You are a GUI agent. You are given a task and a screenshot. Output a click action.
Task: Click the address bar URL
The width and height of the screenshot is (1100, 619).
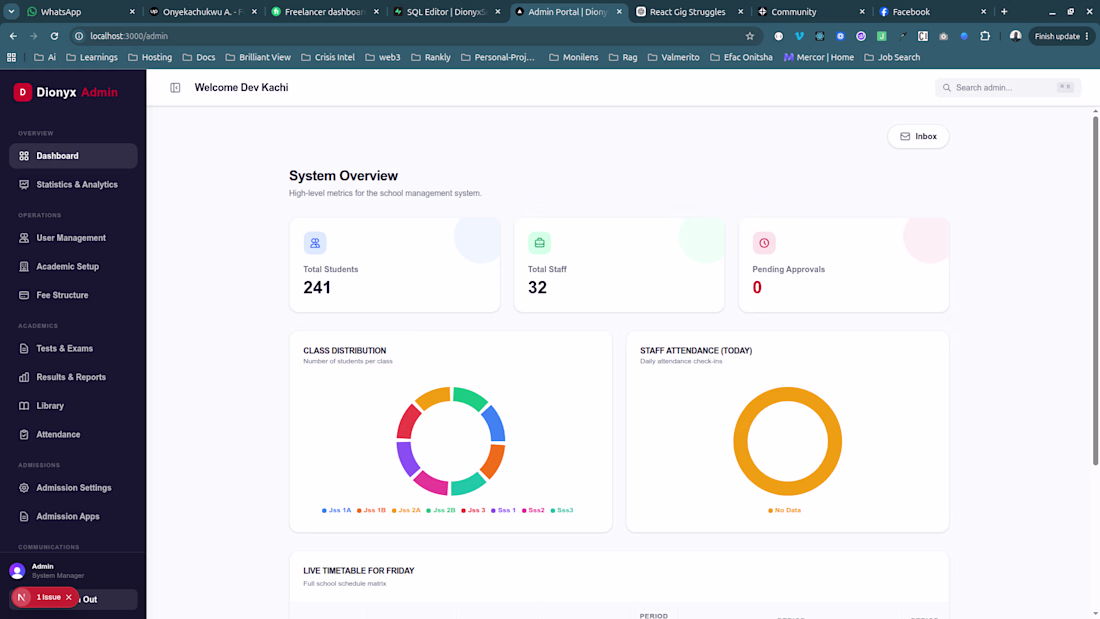click(x=129, y=36)
